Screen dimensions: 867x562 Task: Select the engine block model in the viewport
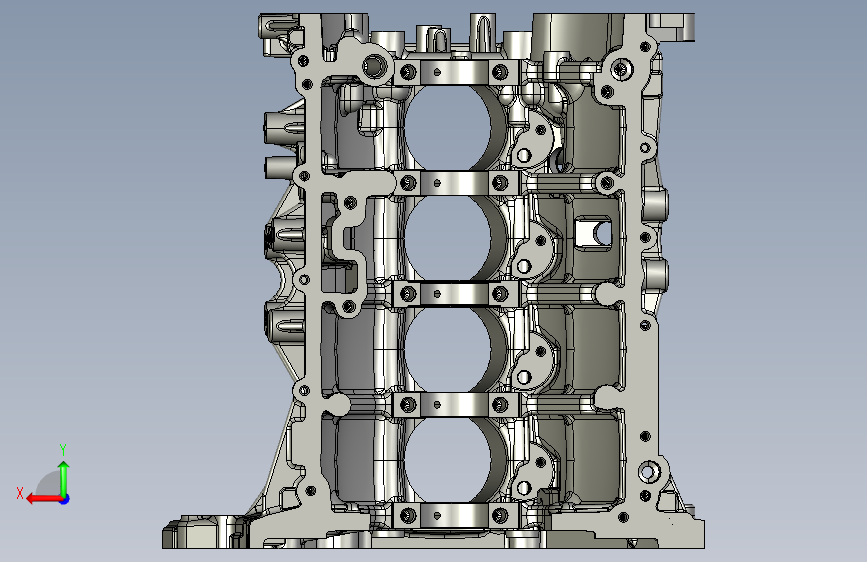[x=433, y=281]
